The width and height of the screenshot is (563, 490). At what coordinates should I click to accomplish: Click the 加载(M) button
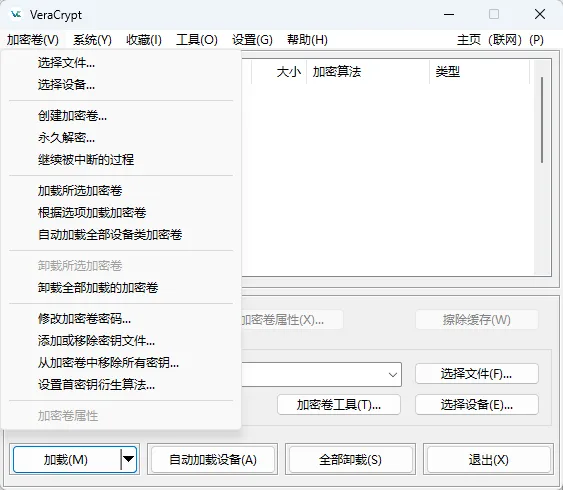pyautogui.click(x=66, y=459)
